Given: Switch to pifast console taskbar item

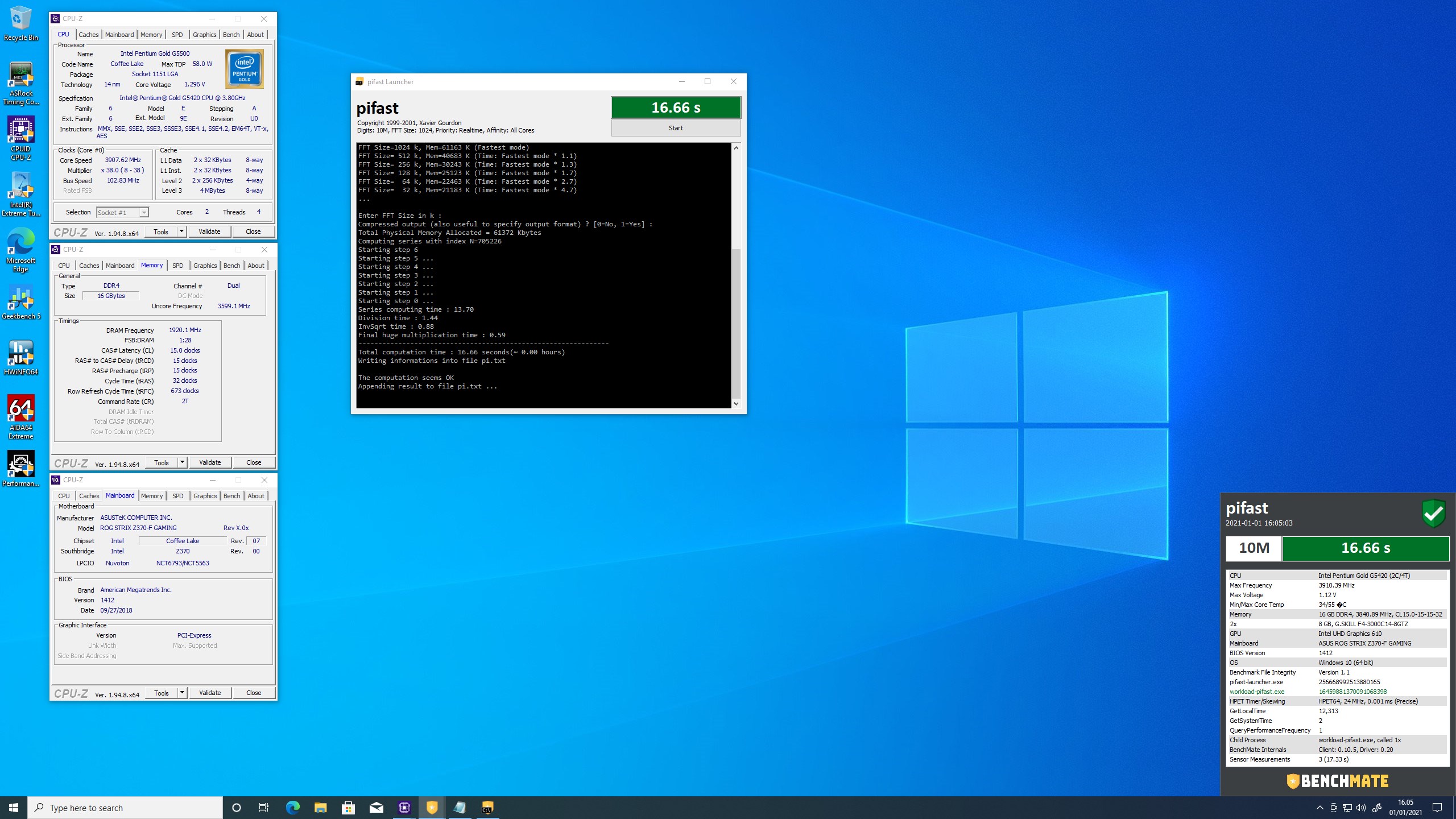Looking at the screenshot, I should pyautogui.click(x=487, y=808).
